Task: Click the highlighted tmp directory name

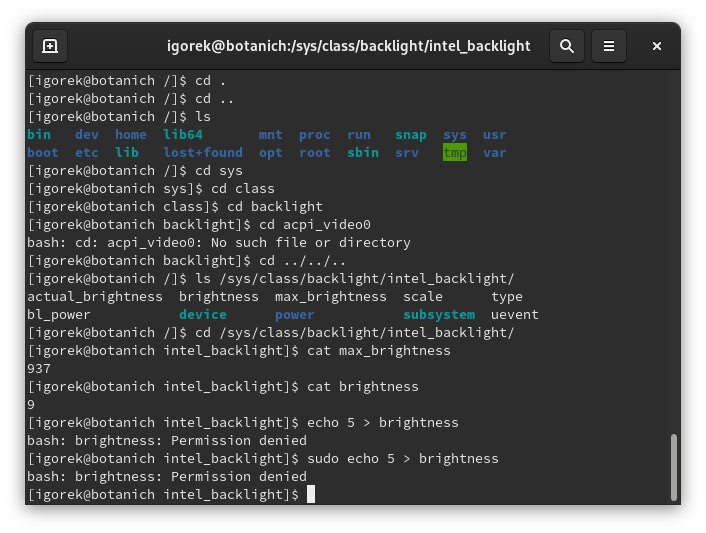Action: 455,153
